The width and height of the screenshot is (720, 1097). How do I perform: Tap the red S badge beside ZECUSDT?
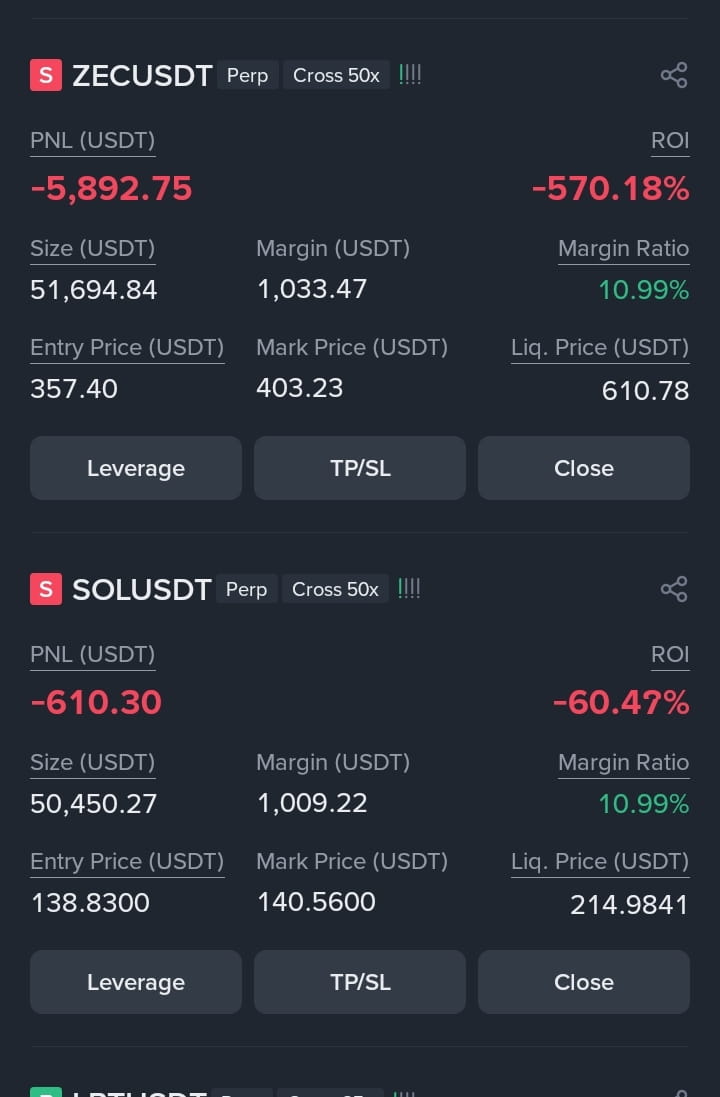click(46, 76)
